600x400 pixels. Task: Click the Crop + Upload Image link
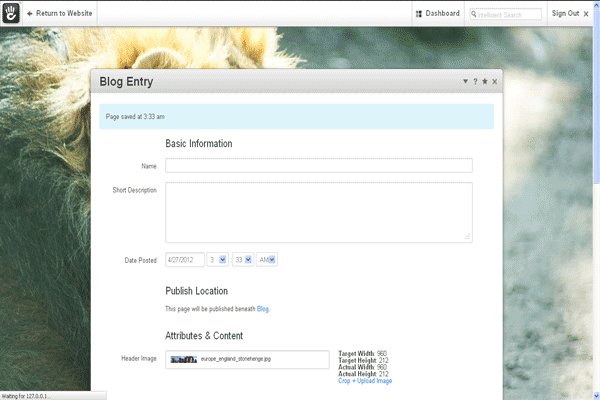(365, 381)
